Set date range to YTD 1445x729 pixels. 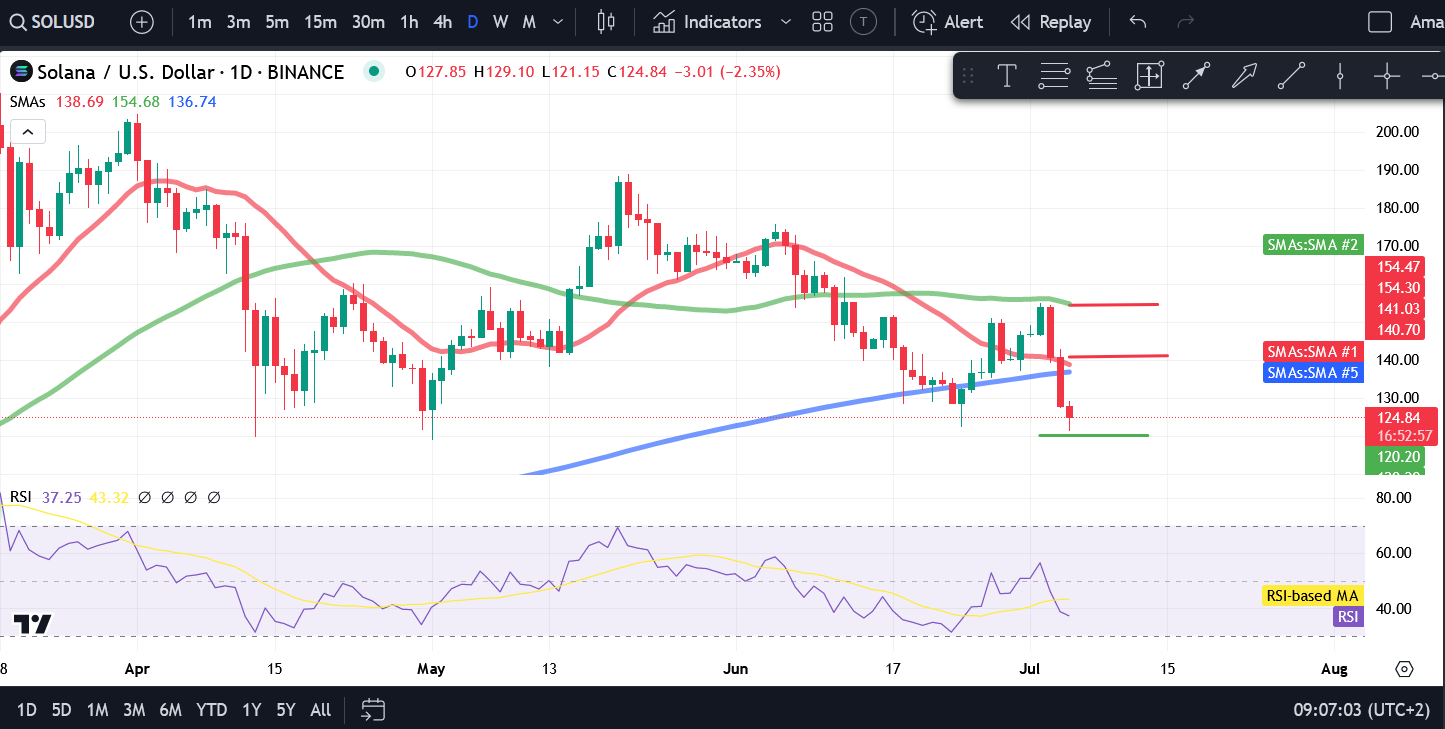[211, 710]
